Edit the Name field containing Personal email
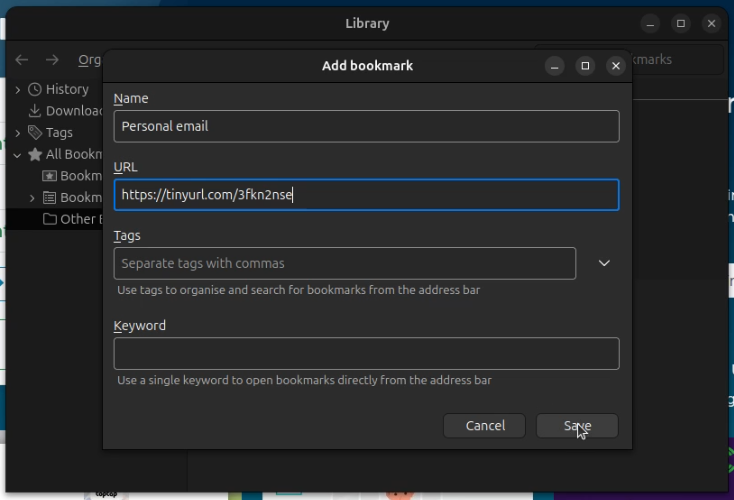 367,126
